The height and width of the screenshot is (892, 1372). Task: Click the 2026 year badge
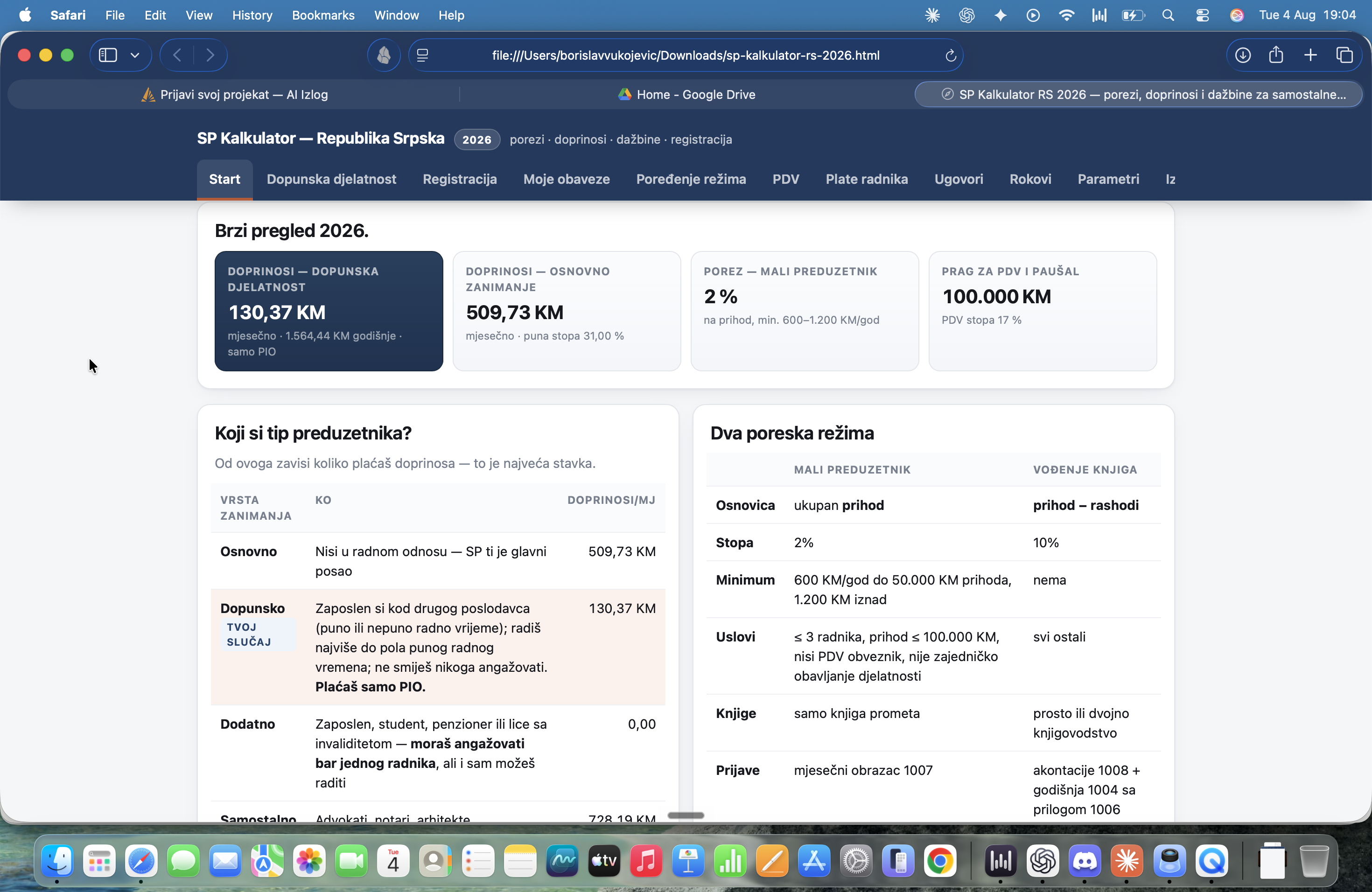(477, 139)
